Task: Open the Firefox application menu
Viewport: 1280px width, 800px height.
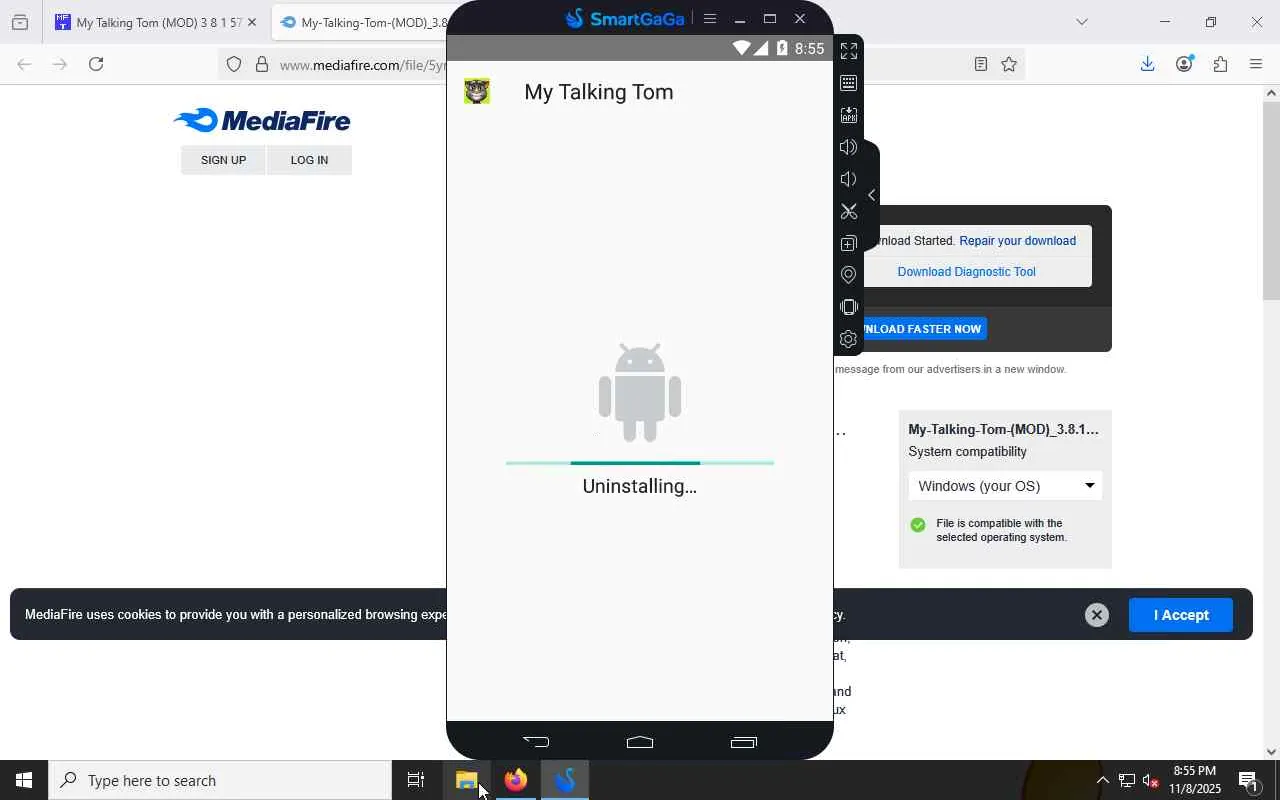Action: [1256, 64]
